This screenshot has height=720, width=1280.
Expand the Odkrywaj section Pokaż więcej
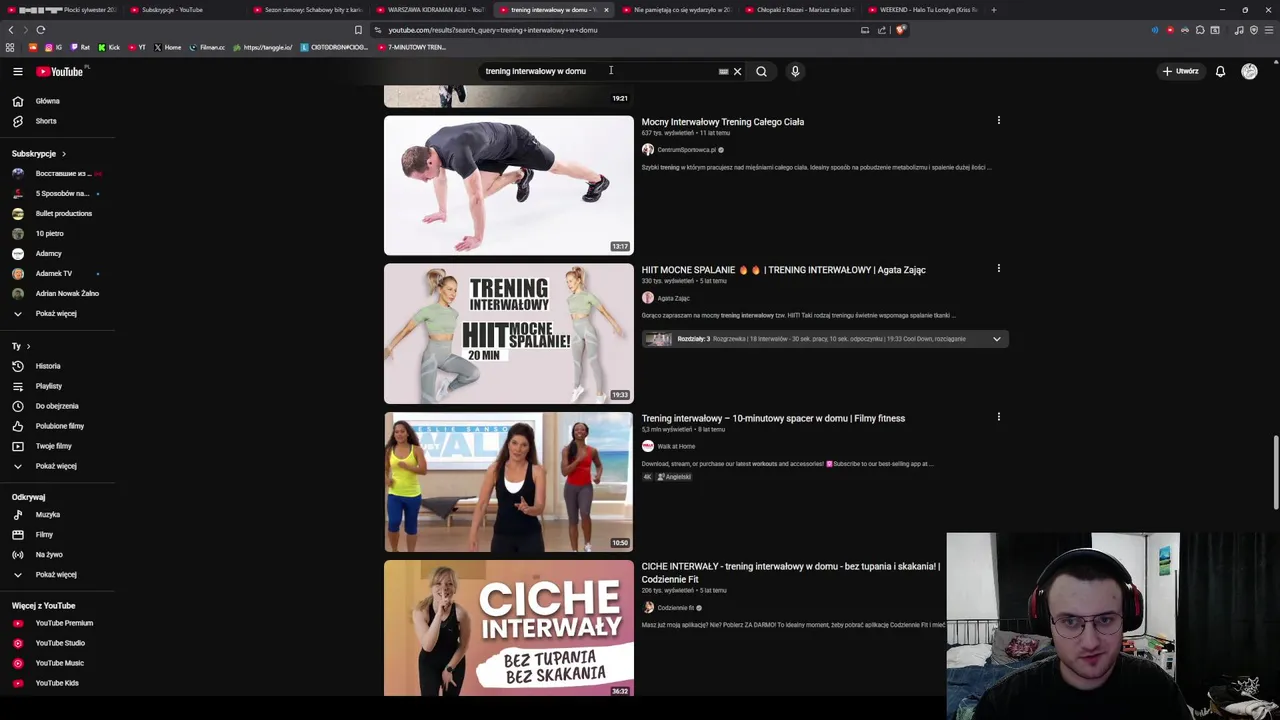(58, 574)
